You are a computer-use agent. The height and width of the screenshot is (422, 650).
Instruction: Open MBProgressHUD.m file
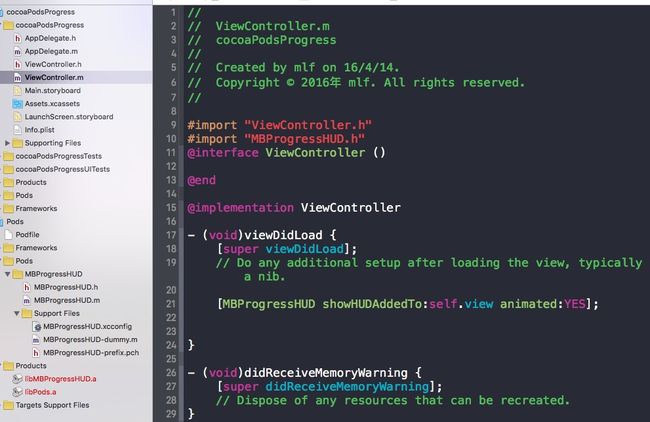click(67, 300)
